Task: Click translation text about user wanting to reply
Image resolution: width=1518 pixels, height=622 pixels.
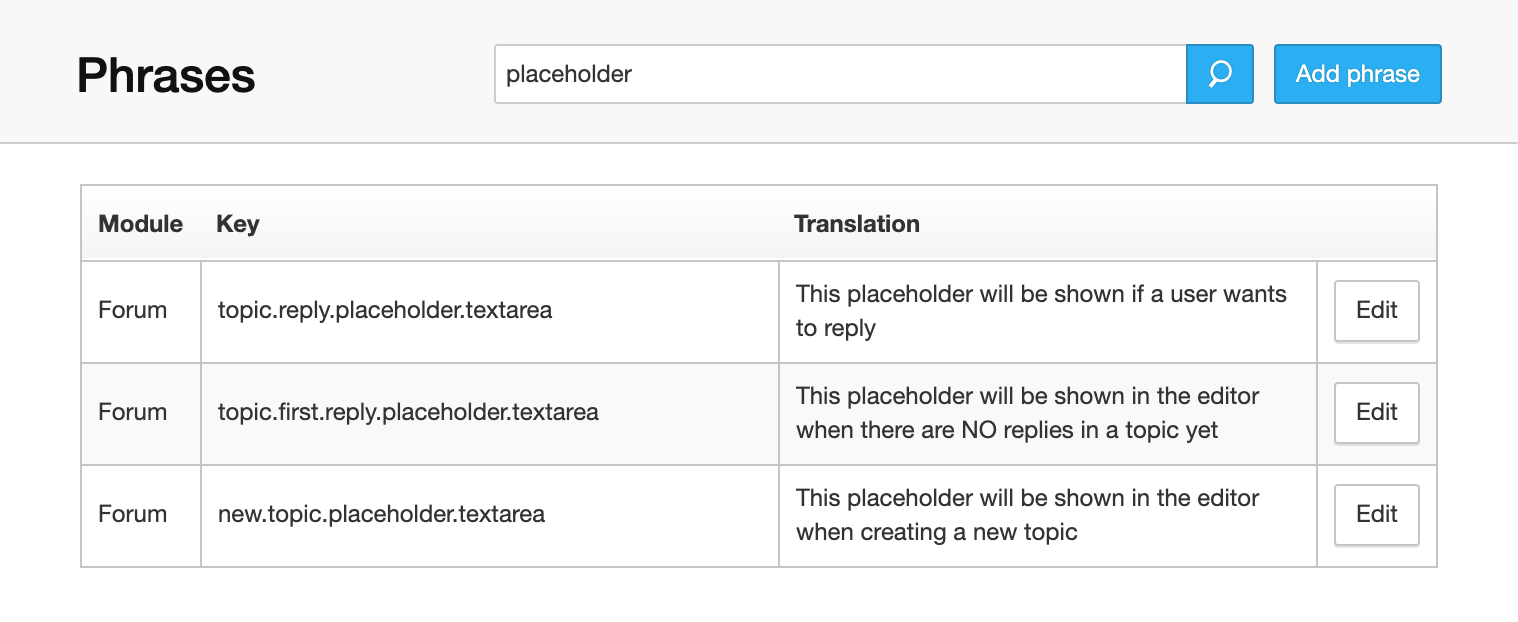Action: [1041, 311]
